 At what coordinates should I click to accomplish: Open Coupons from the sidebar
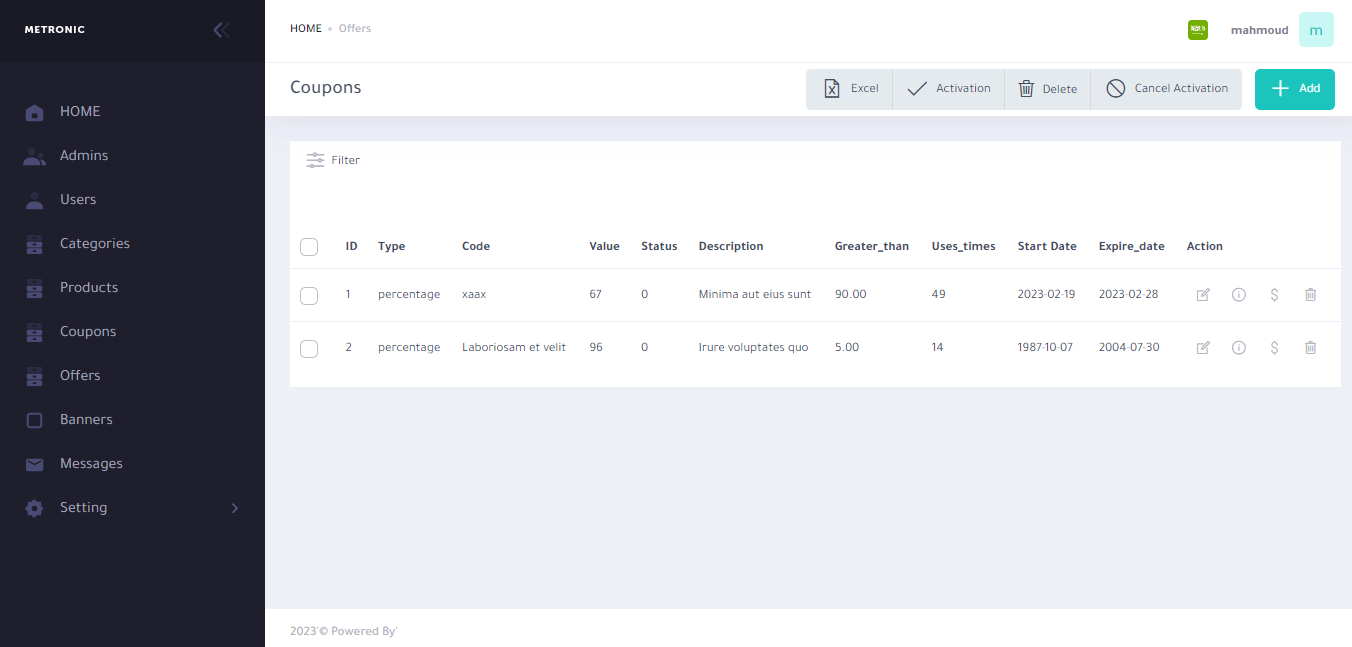pyautogui.click(x=132, y=332)
